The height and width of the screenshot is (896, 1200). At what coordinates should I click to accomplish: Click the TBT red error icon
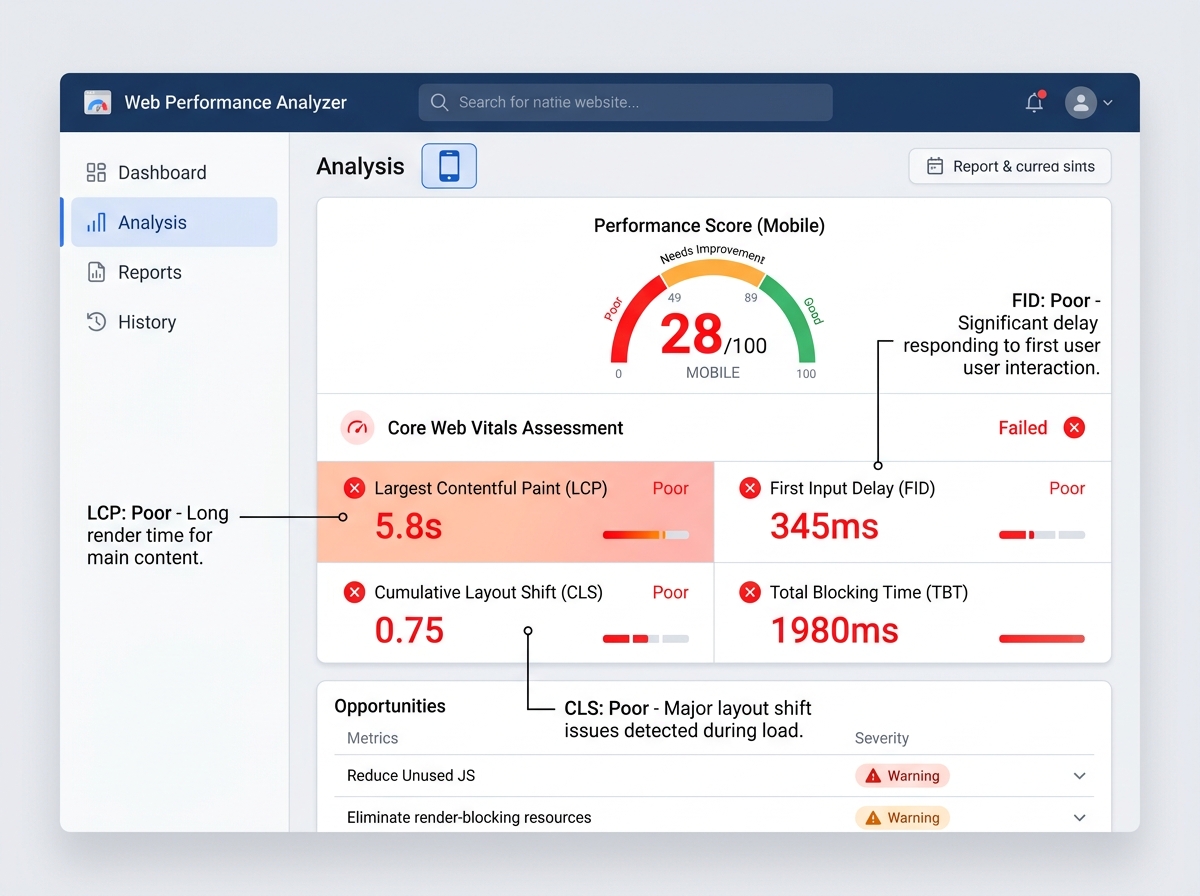750,592
